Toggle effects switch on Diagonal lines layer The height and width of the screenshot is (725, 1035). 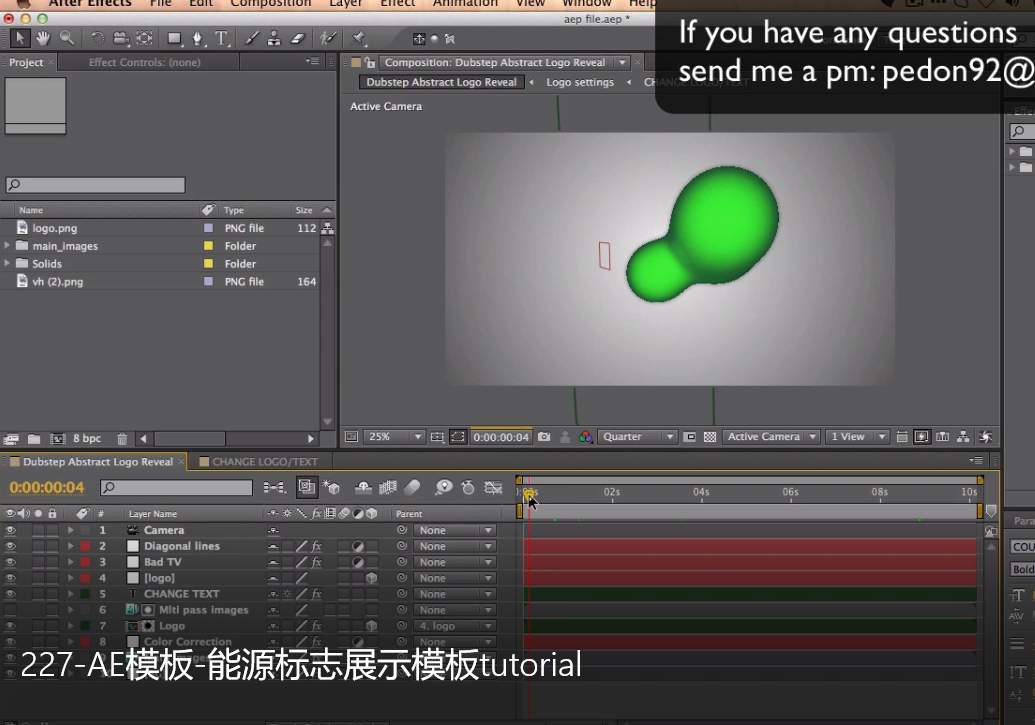click(316, 546)
